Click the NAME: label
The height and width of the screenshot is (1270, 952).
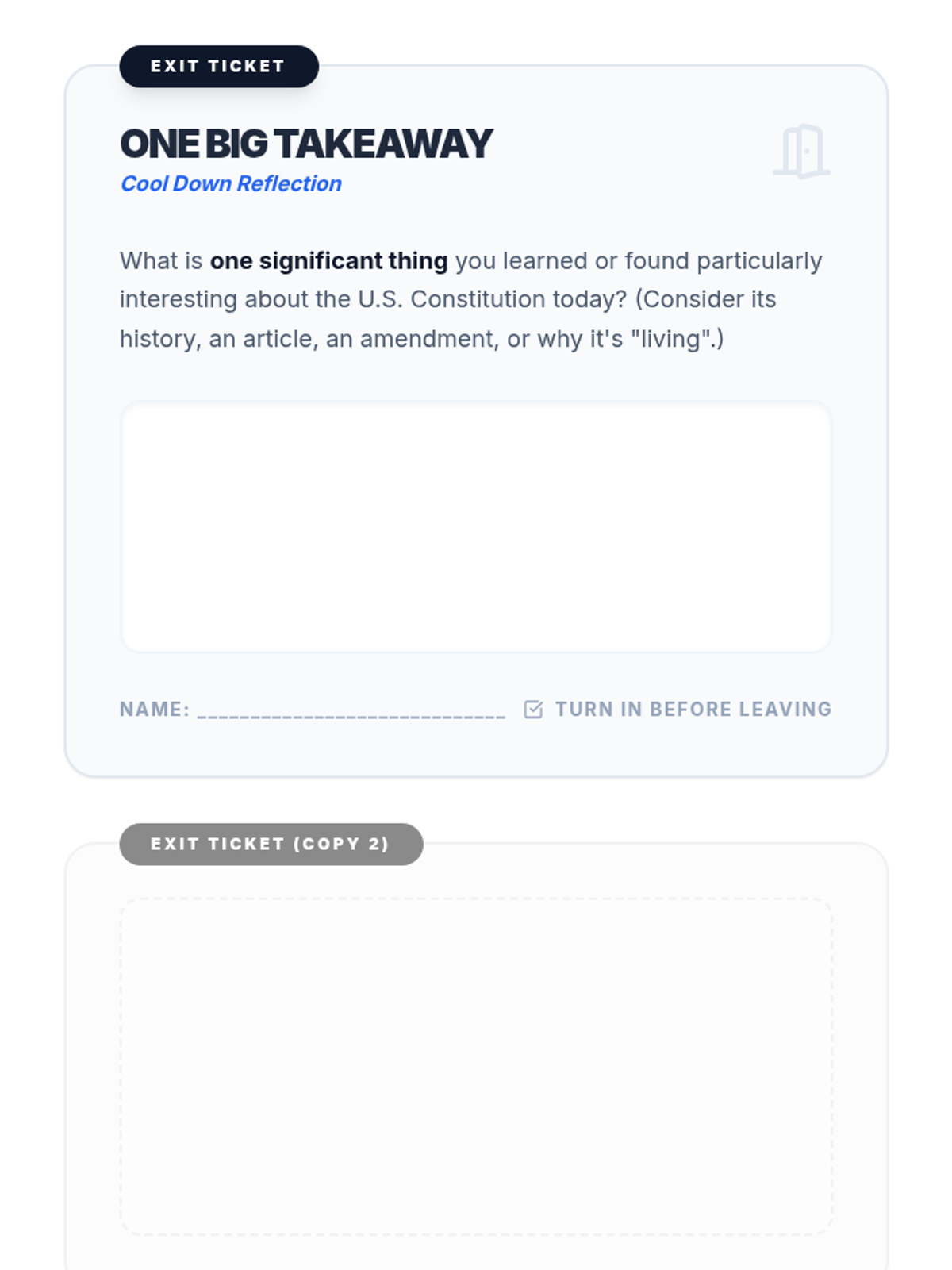tap(155, 709)
